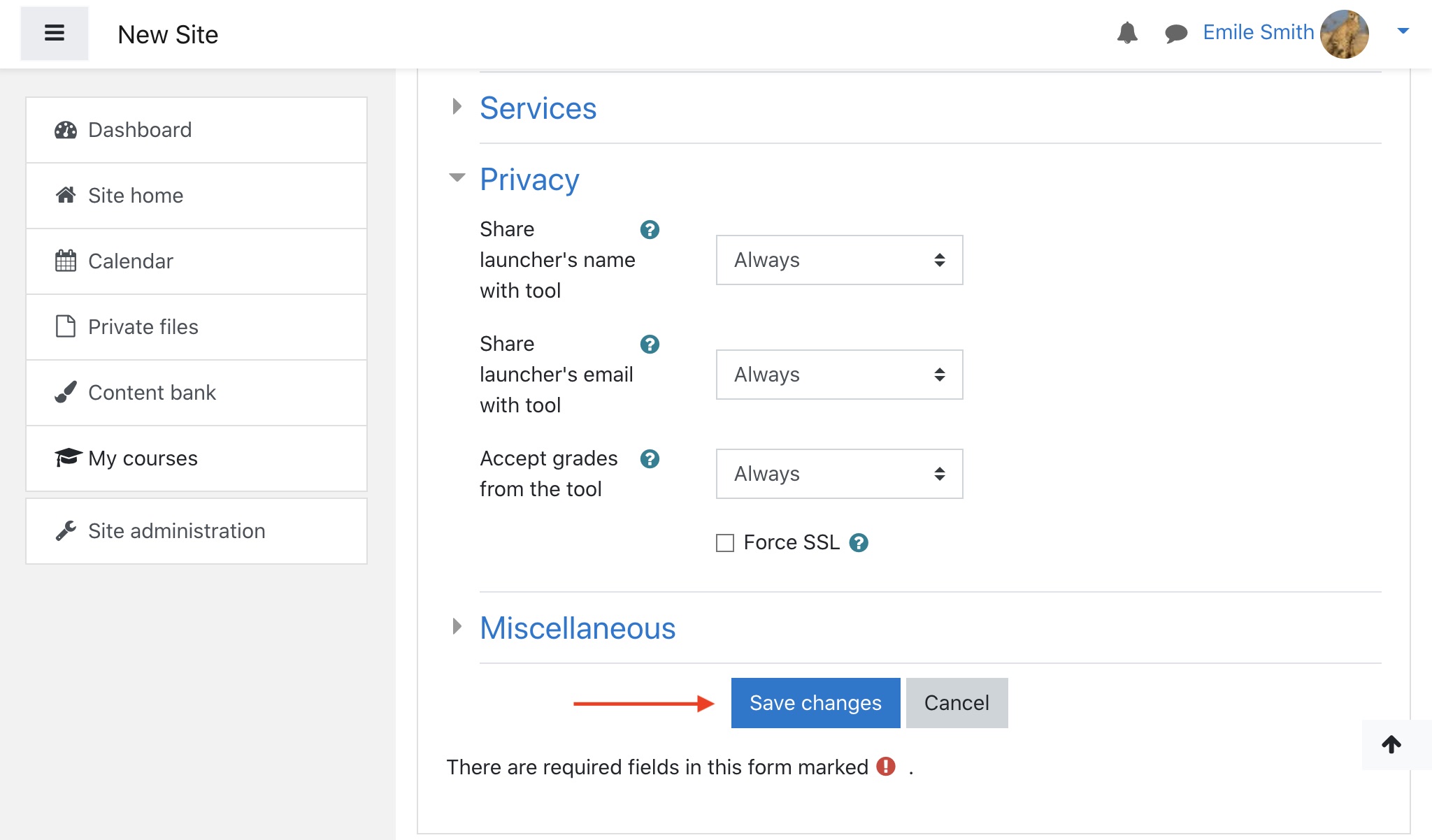
Task: Enable the Force SSL checkbox
Action: 725,543
